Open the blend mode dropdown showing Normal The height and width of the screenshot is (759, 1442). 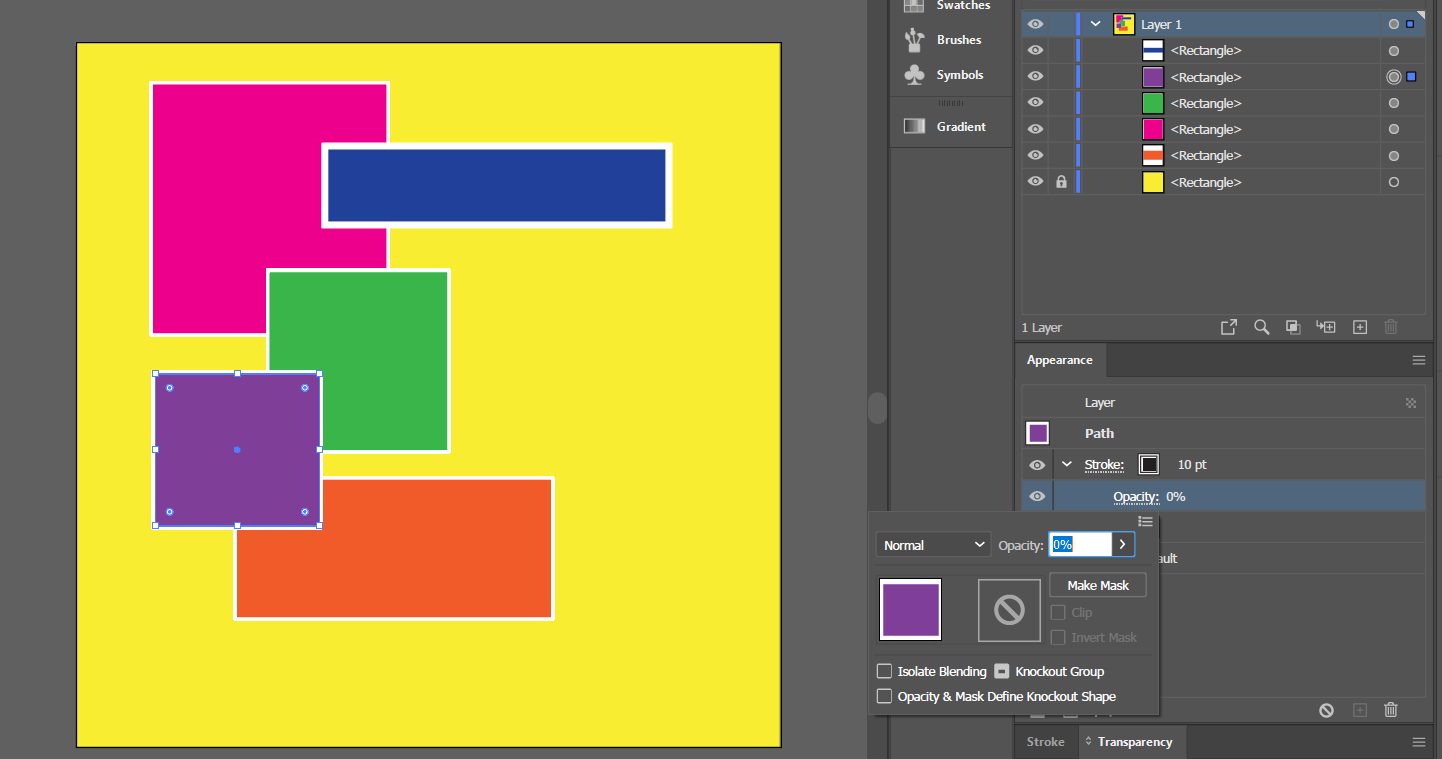[932, 544]
